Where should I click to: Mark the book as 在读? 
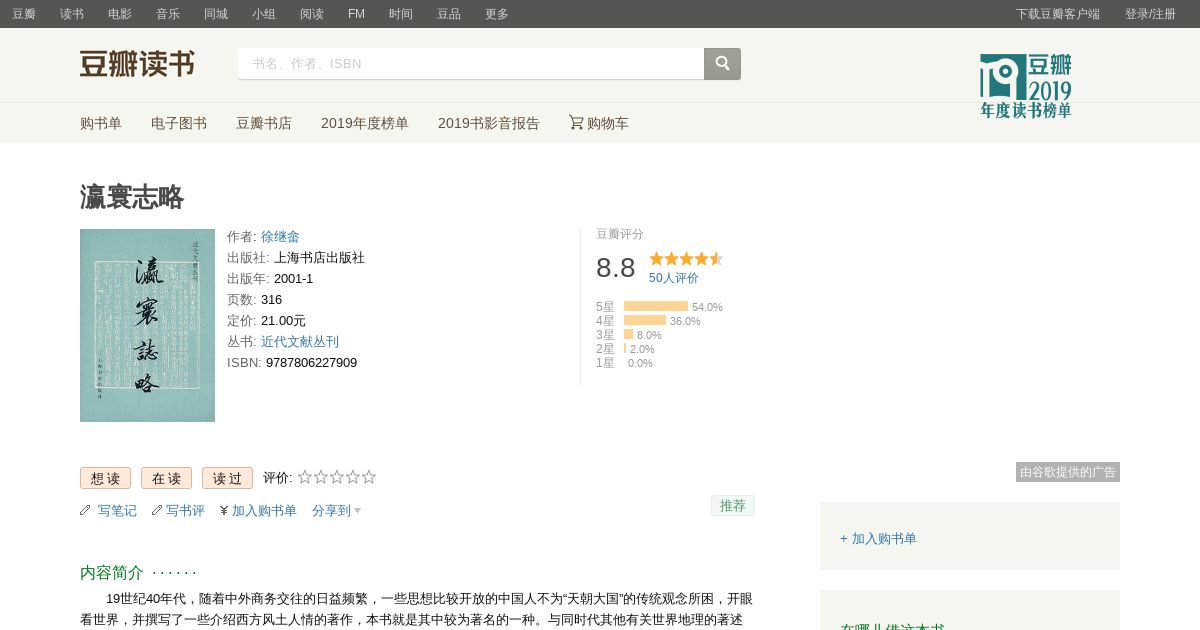pyautogui.click(x=166, y=478)
